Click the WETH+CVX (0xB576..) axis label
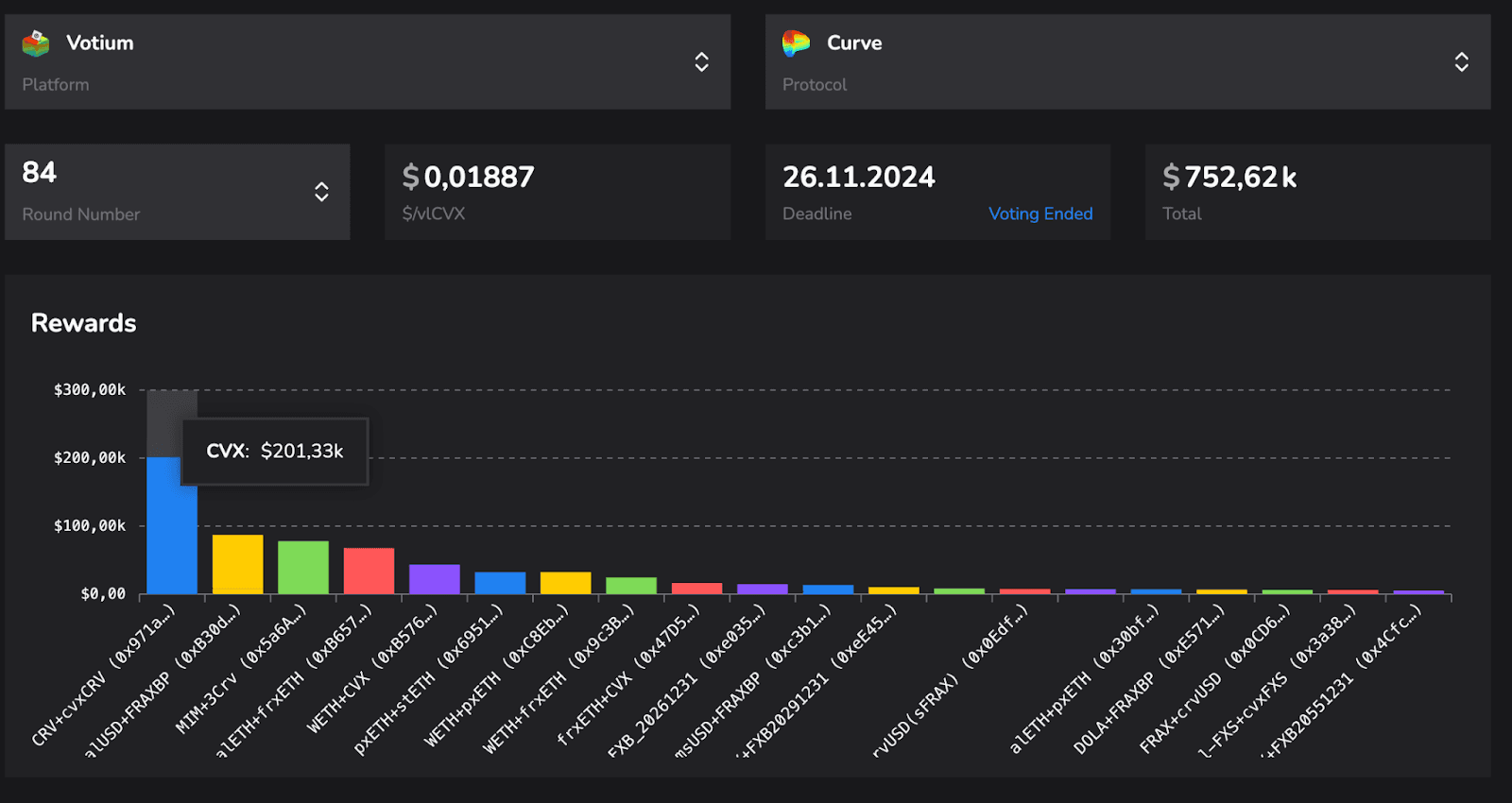1512x803 pixels. [373, 668]
